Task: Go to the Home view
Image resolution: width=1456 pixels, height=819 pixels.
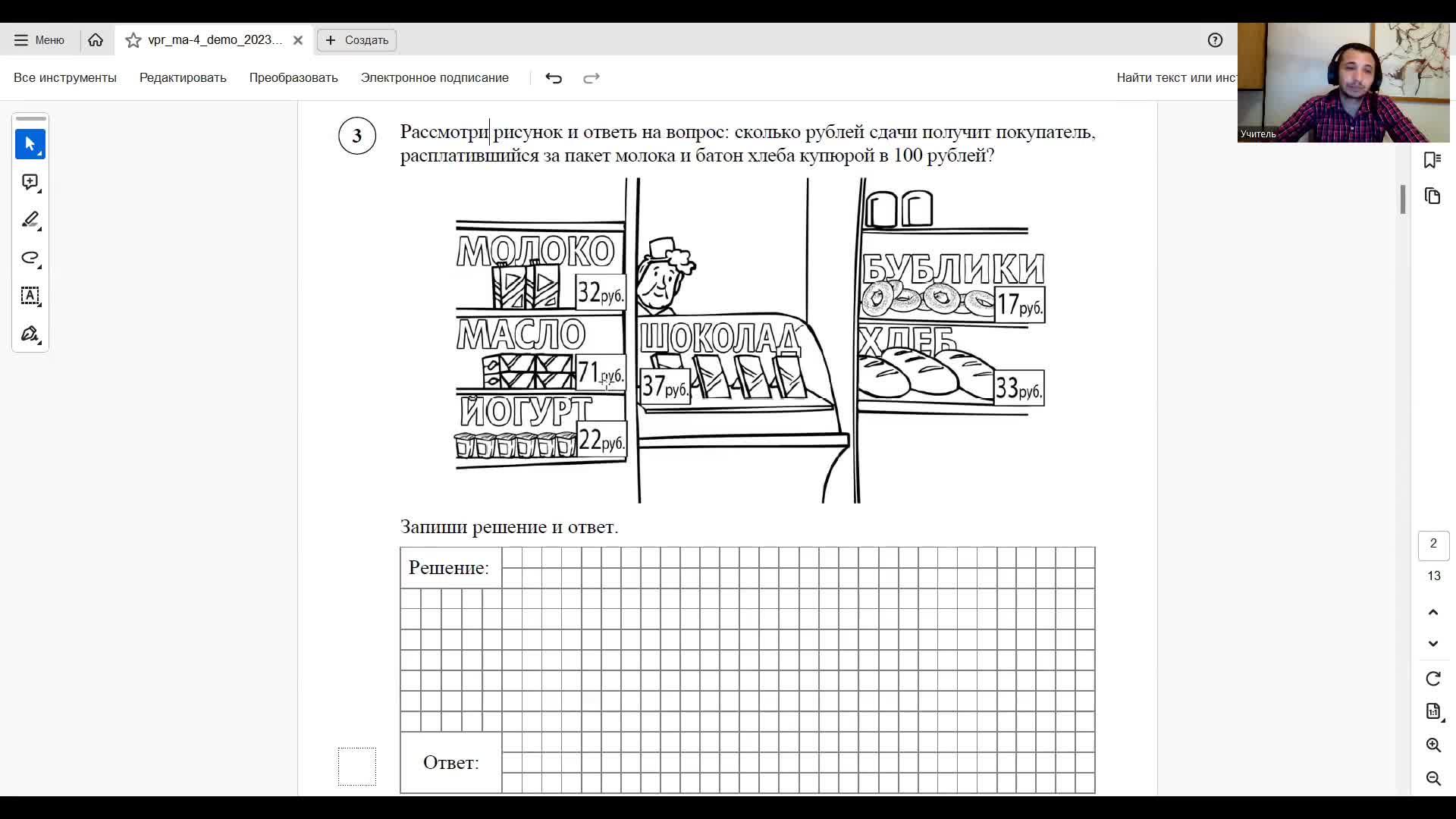Action: [x=96, y=40]
